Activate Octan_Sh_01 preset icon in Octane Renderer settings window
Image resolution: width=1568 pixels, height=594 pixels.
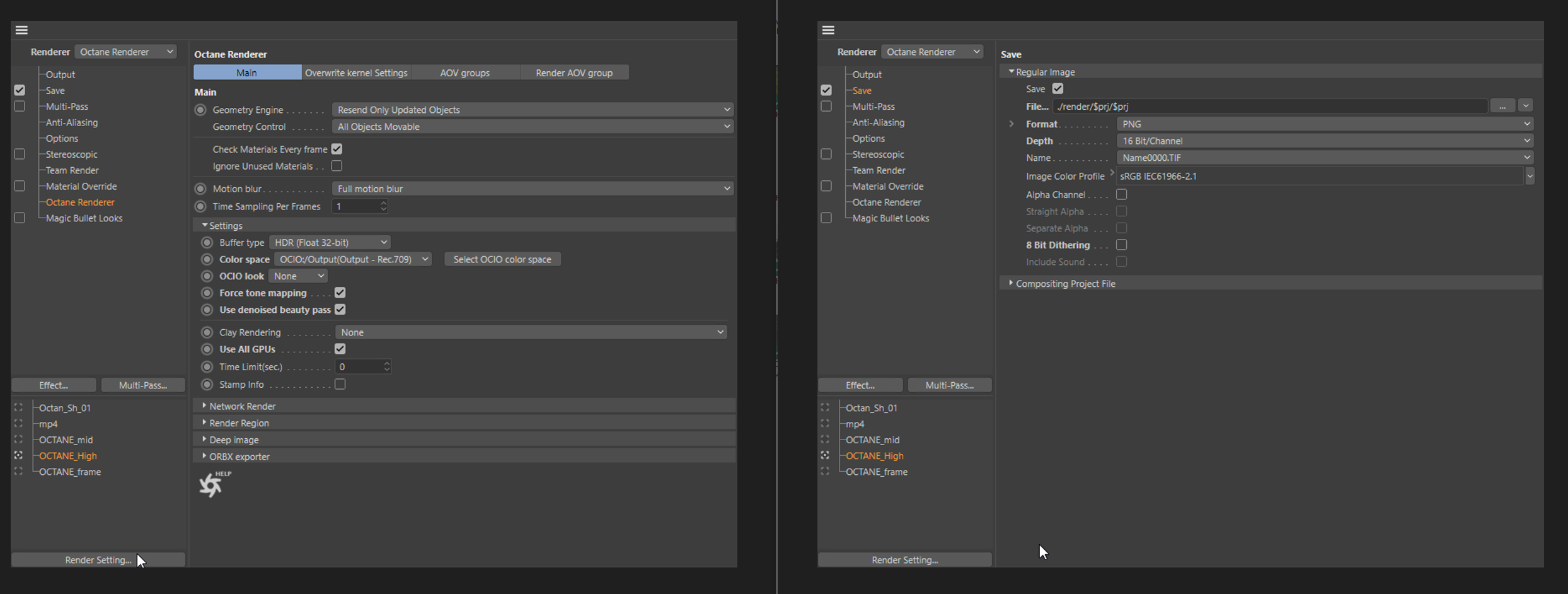tap(18, 407)
